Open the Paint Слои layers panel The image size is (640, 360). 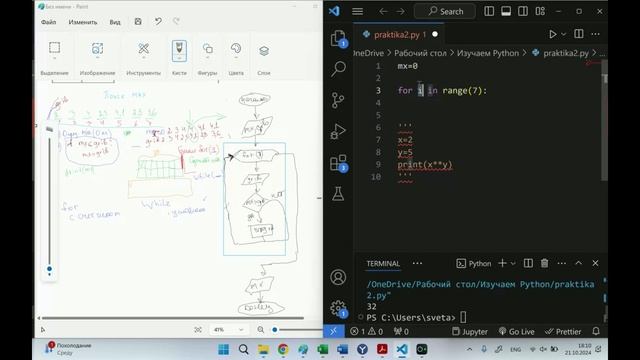[264, 51]
